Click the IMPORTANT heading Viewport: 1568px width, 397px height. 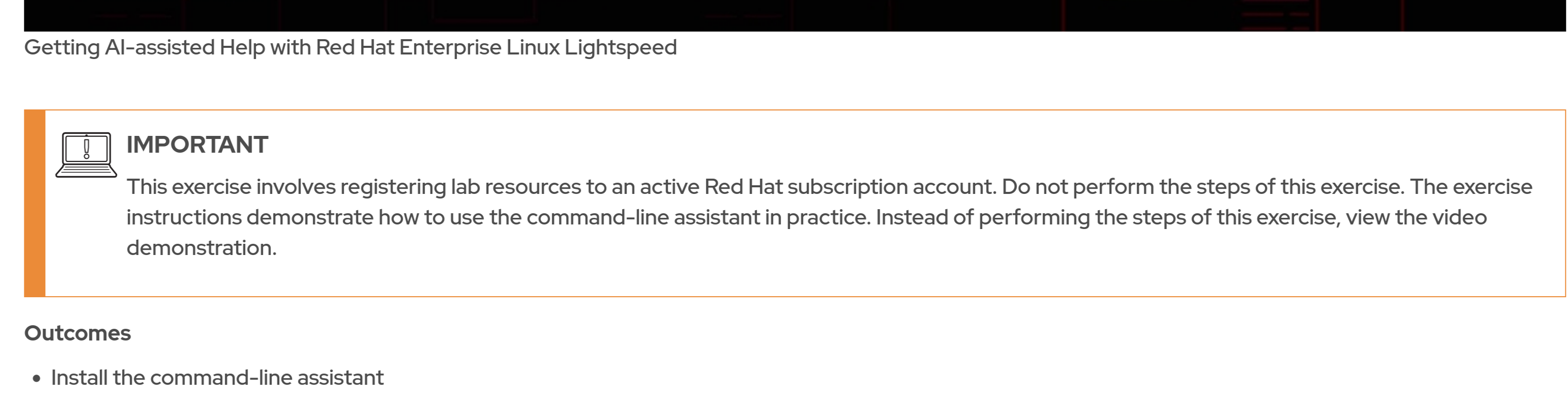(x=197, y=145)
